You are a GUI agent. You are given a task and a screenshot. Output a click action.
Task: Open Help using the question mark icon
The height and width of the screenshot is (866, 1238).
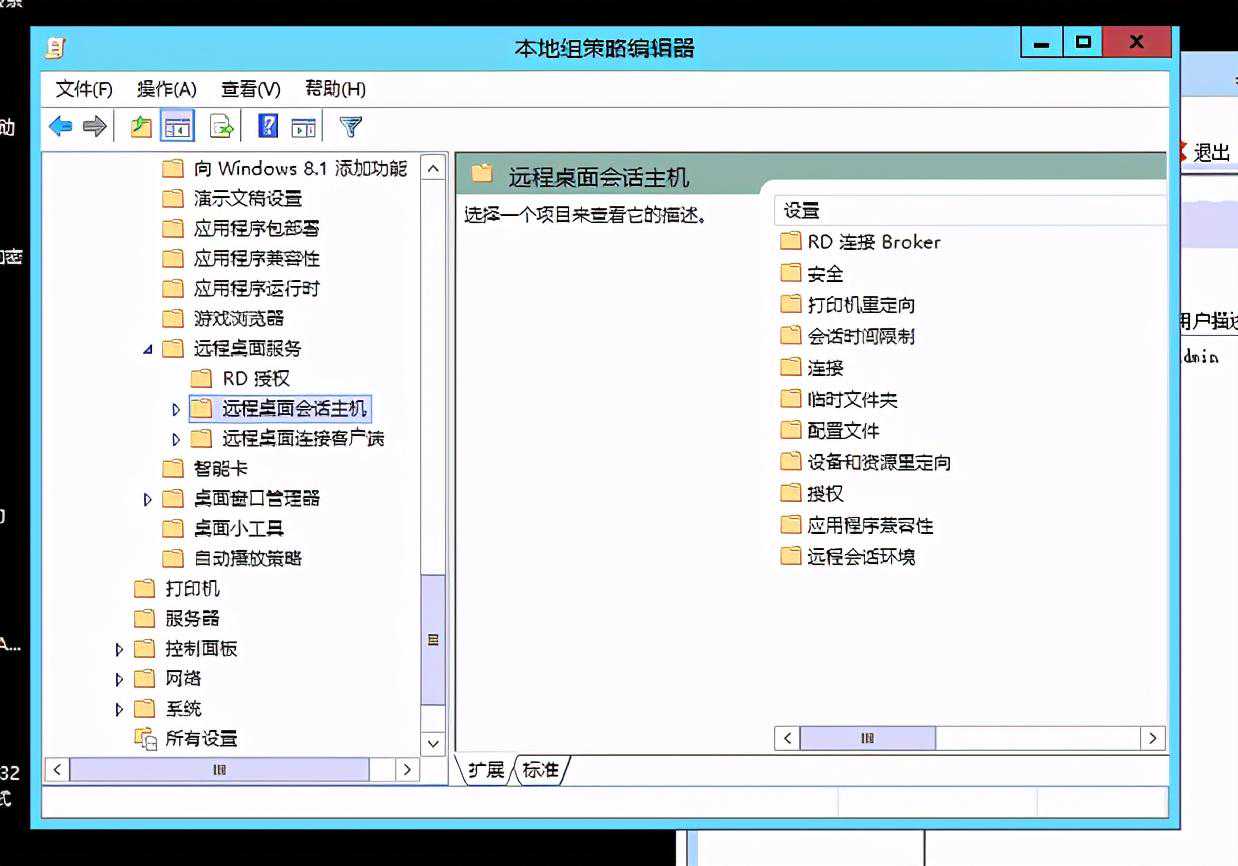(x=268, y=127)
